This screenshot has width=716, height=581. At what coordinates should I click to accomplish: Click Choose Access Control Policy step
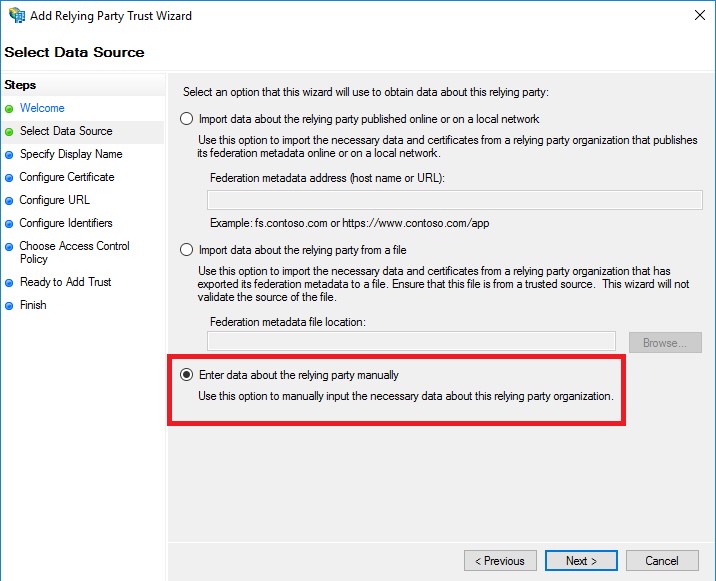74,252
